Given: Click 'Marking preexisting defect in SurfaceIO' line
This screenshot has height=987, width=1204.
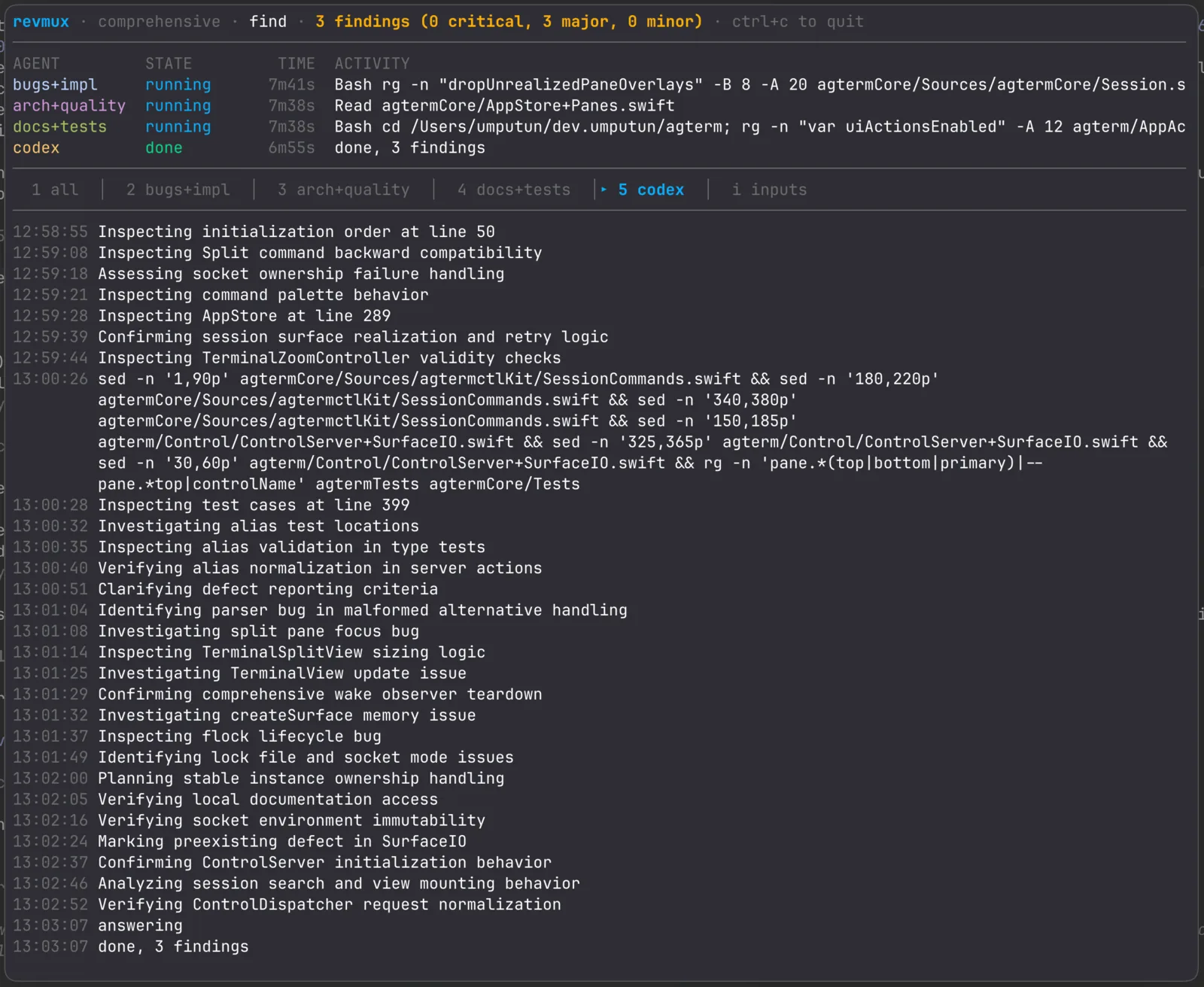Looking at the screenshot, I should pos(282,842).
